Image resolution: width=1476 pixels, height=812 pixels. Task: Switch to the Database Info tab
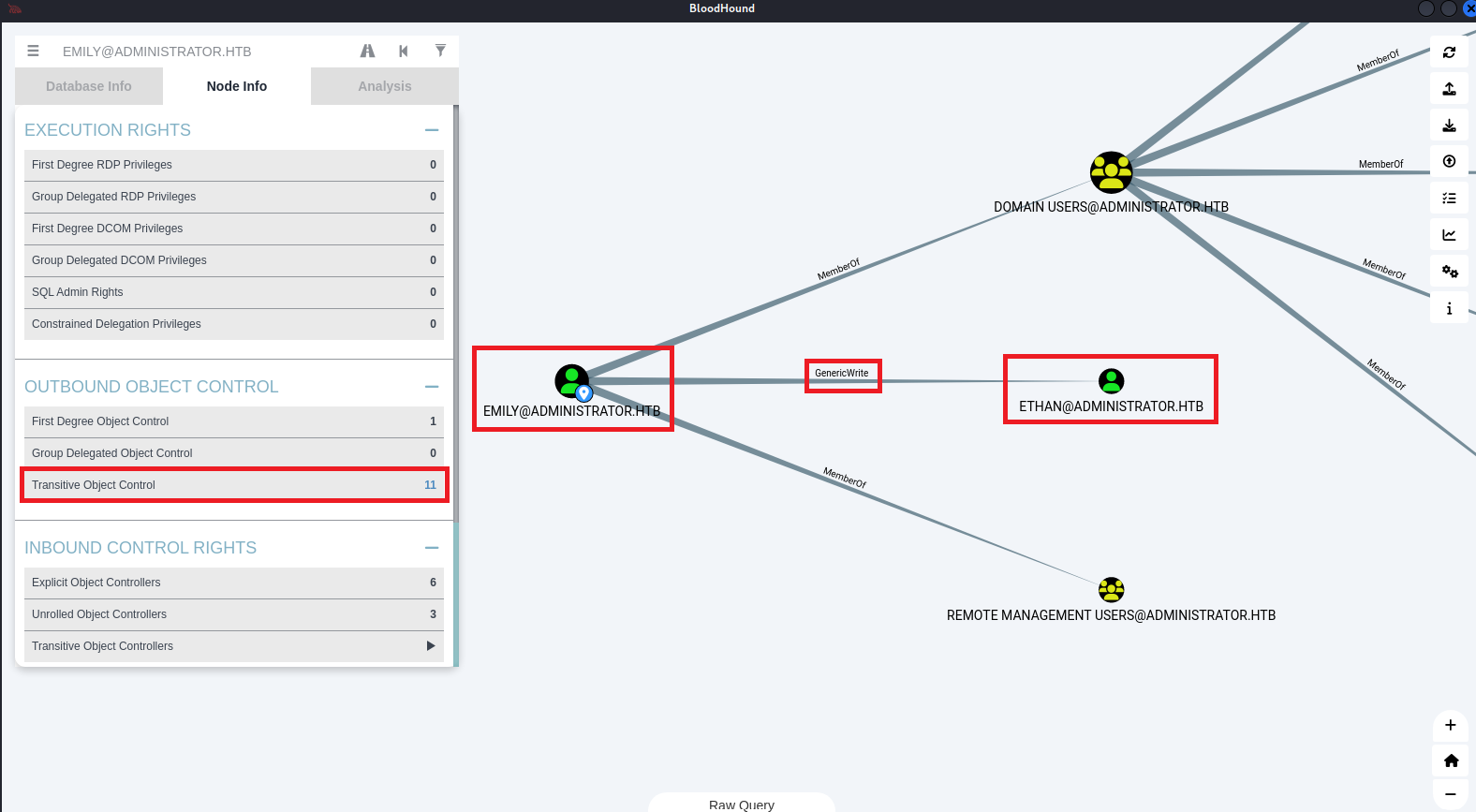[89, 86]
